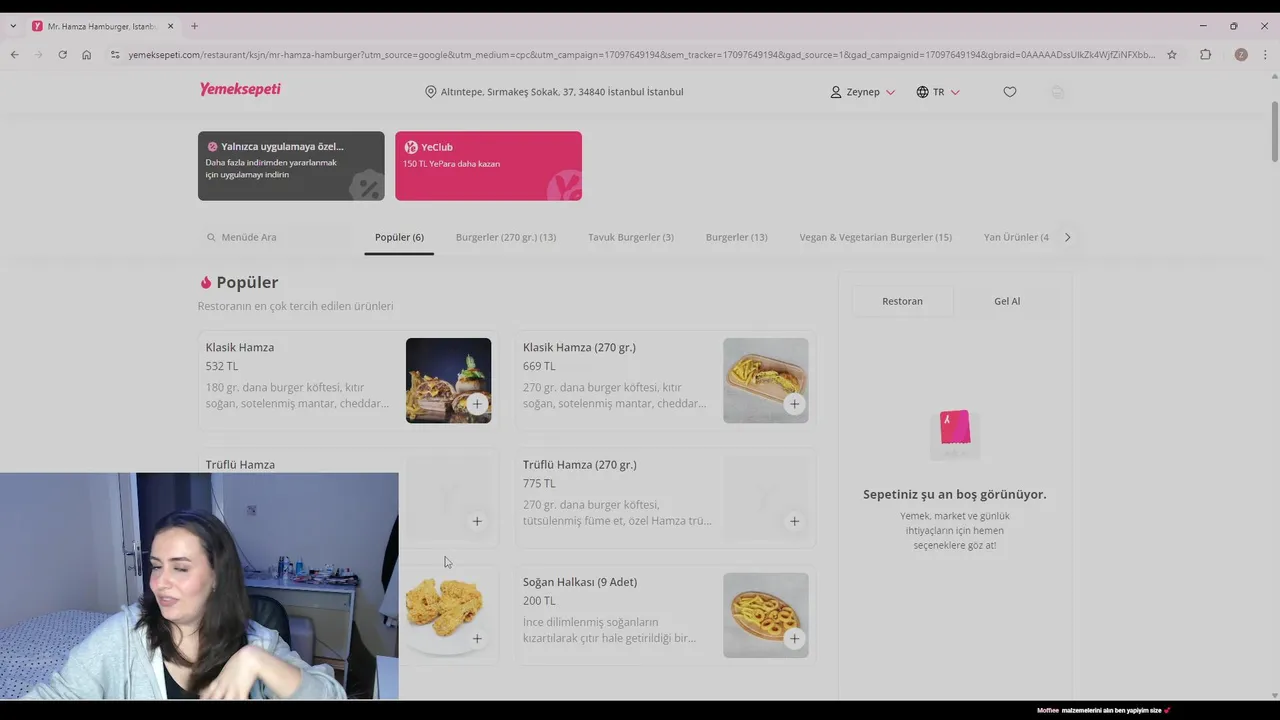The width and height of the screenshot is (1280, 720).
Task: Add Klasik Hamza (270 gr.) with plus icon
Action: (794, 404)
